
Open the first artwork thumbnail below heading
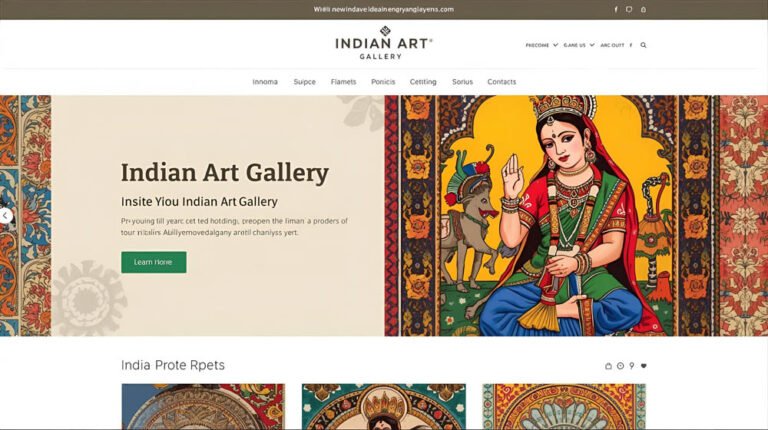click(203, 406)
